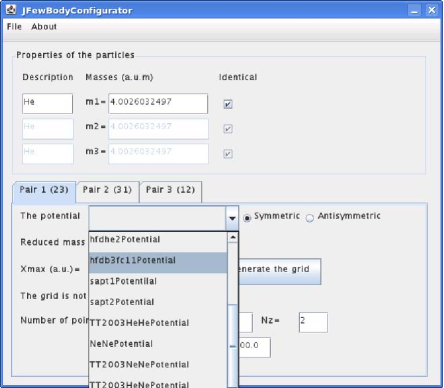Toggle the Identical checkbox for m1
Image resolution: width=444 pixels, height=388 pixels.
click(x=228, y=104)
